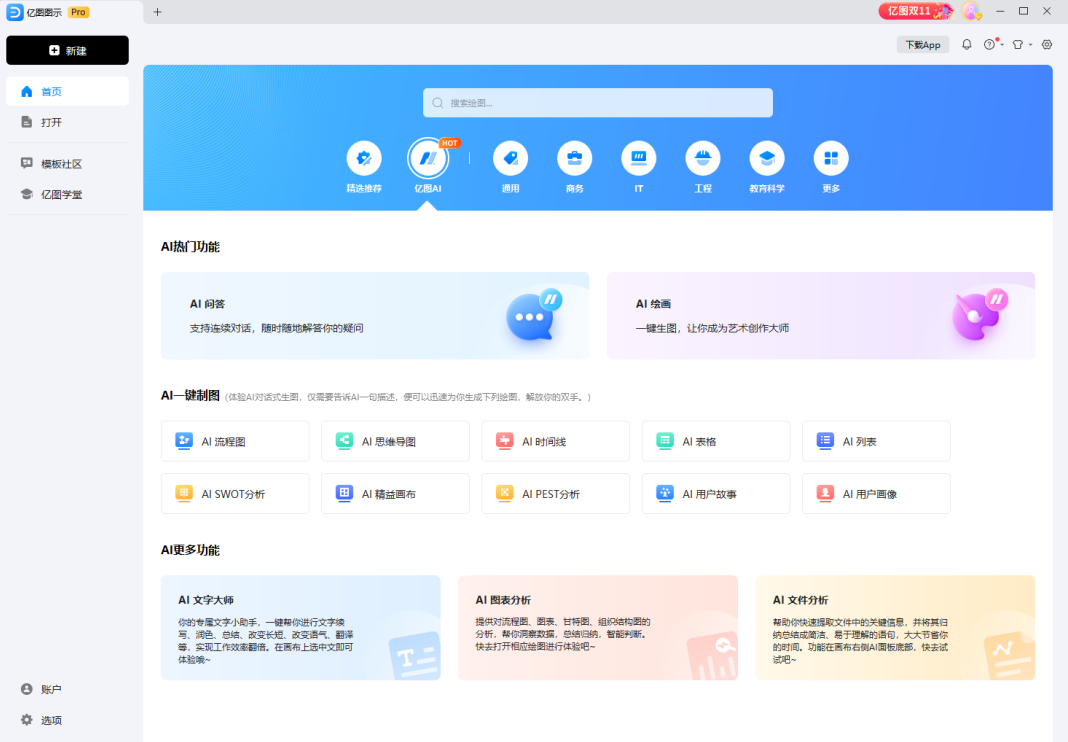Viewport: 1068px width, 742px height.
Task: Open the avatar account dropdown
Action: [x=971, y=11]
